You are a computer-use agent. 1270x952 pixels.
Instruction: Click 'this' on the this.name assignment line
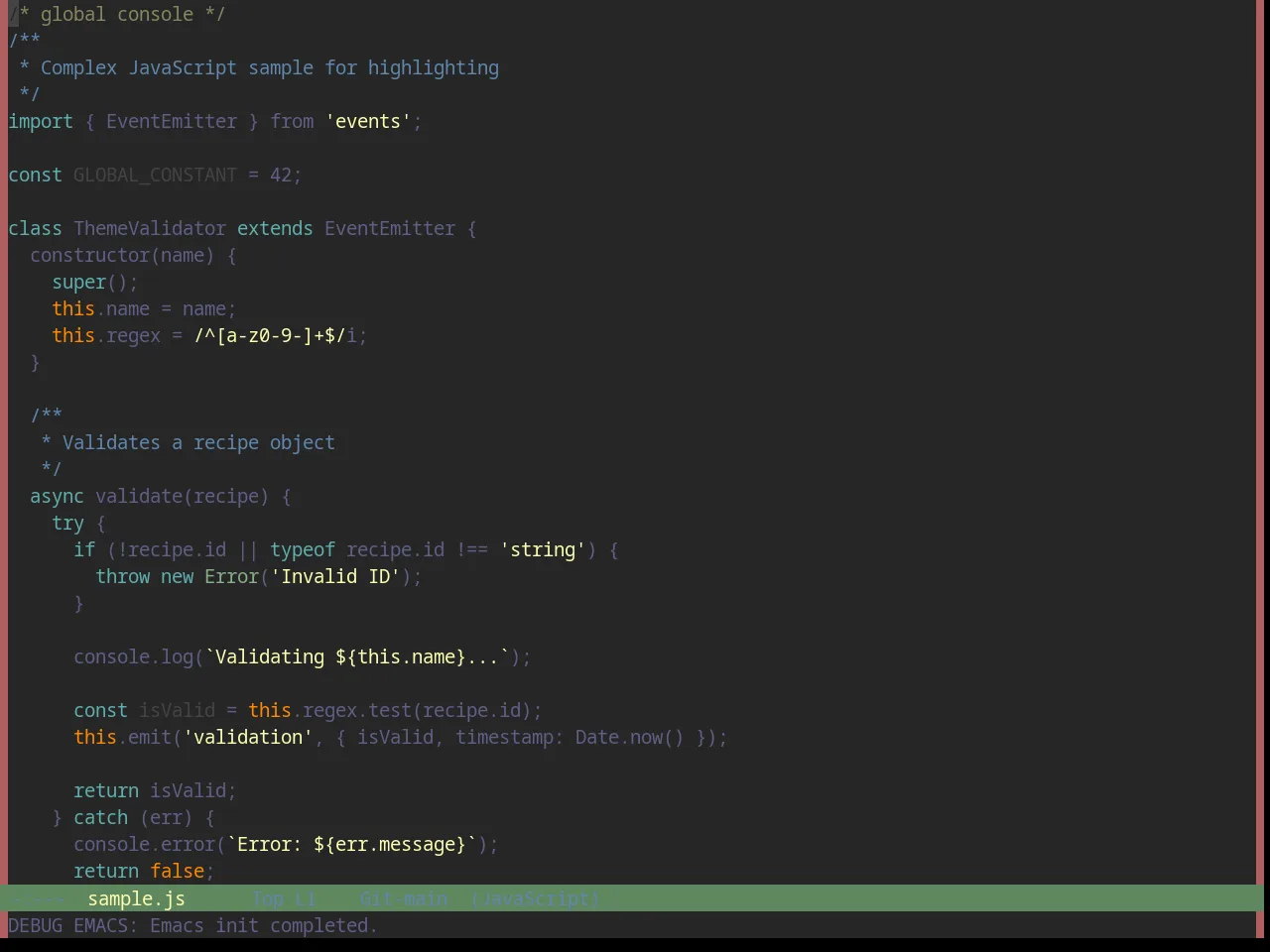(73, 308)
